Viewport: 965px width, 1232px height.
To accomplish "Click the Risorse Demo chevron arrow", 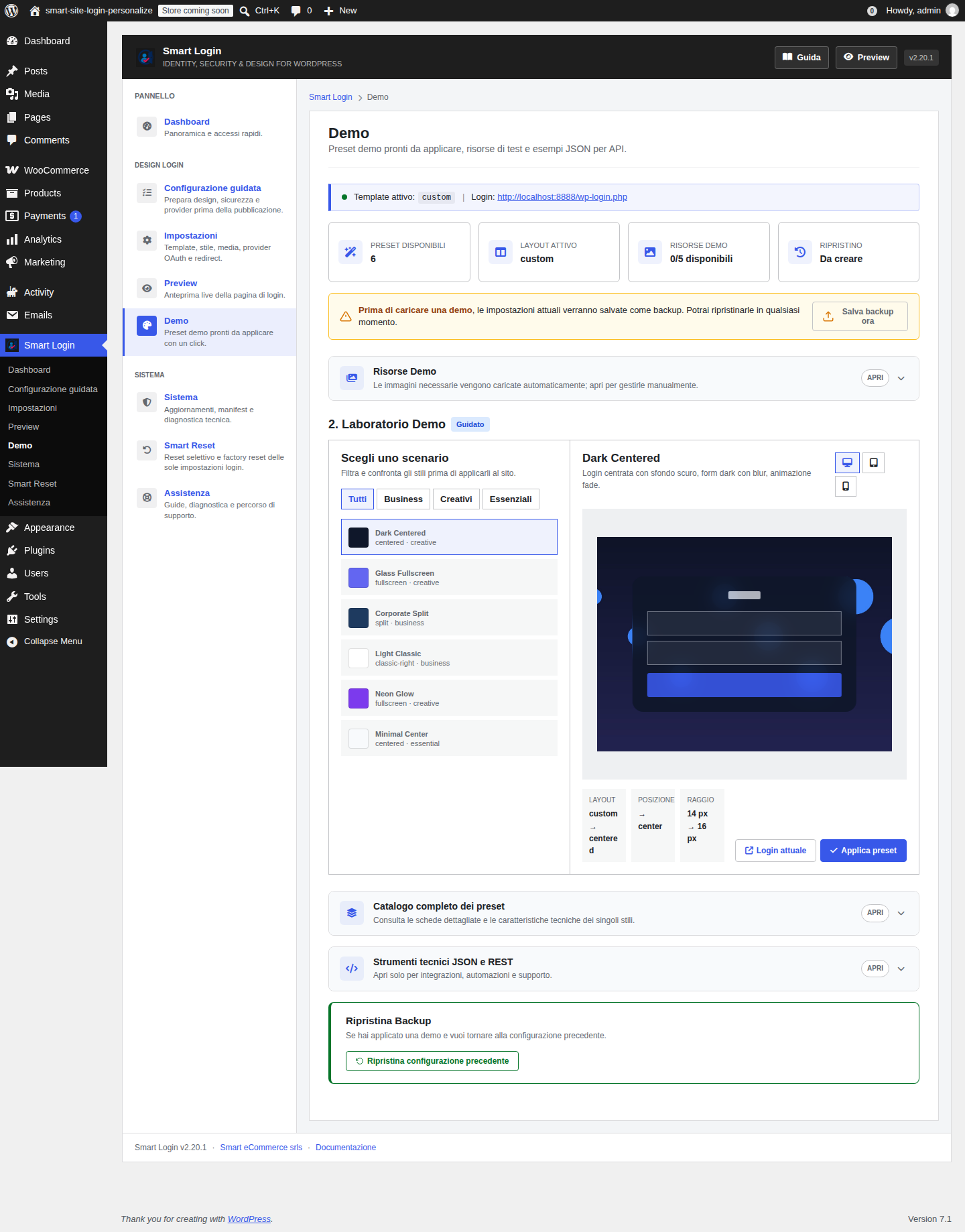I will coord(901,378).
